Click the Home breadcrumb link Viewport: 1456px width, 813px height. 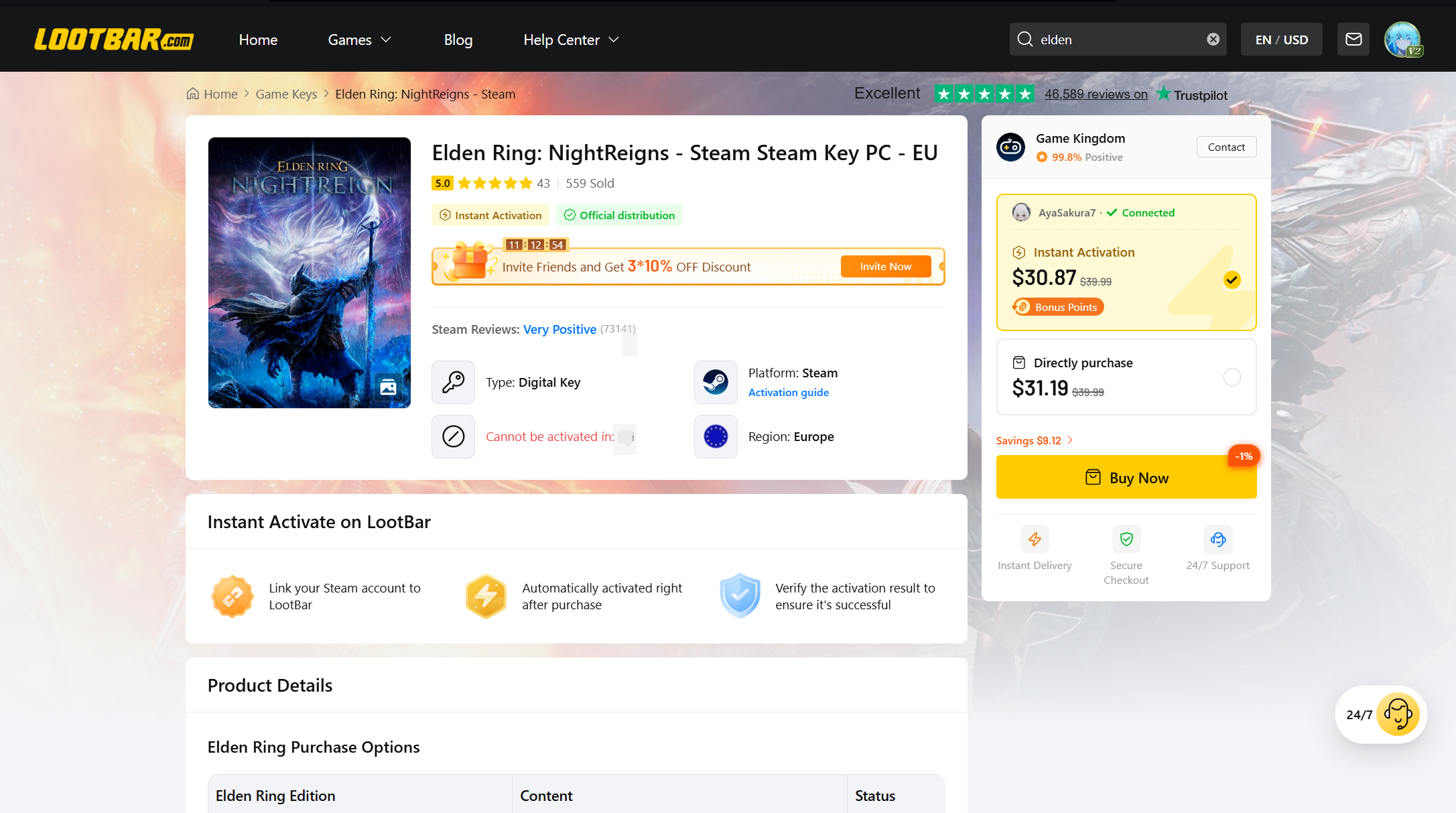click(220, 94)
